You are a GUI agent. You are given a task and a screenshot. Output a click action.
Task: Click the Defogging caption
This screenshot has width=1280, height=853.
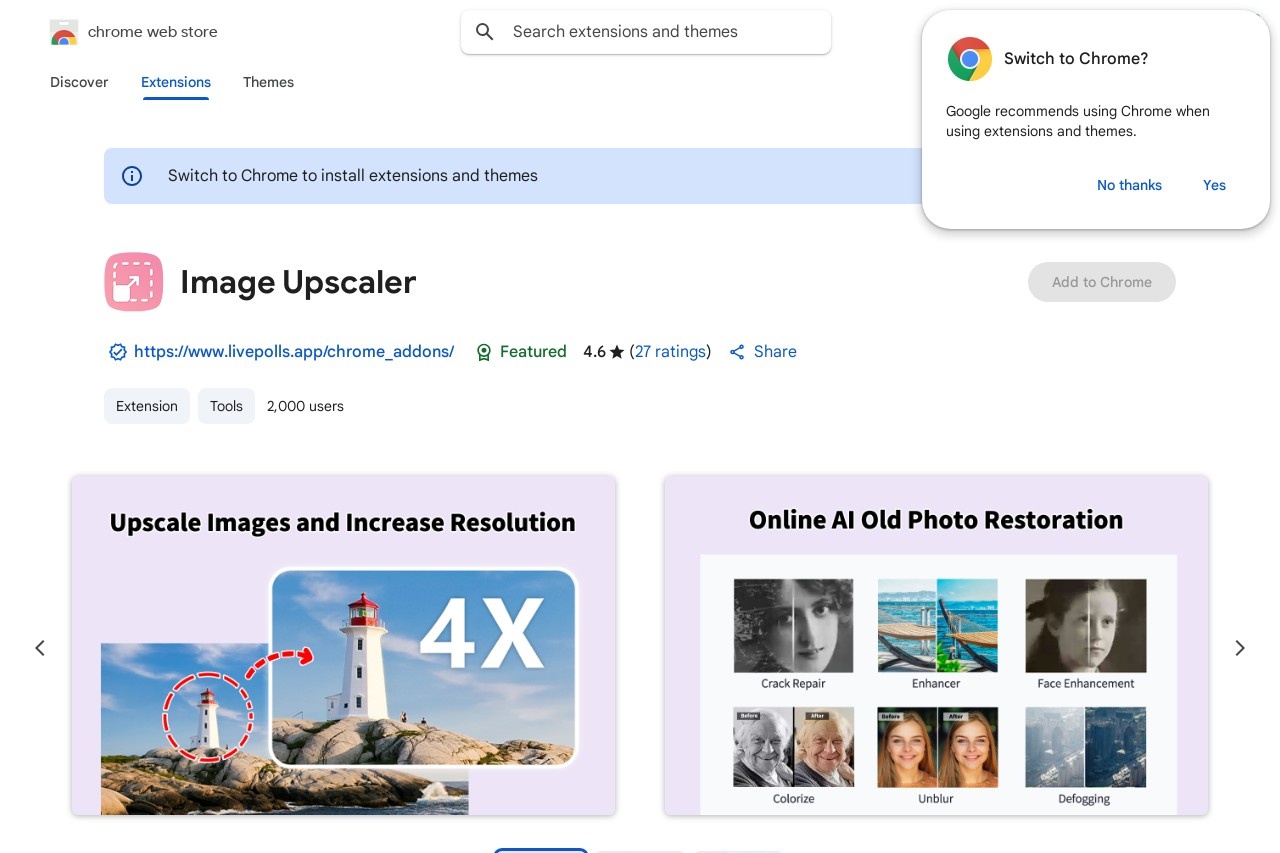coord(1085,799)
